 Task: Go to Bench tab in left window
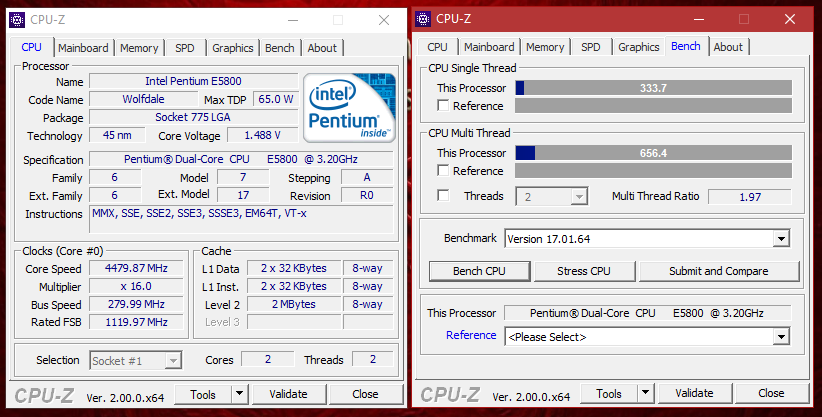[x=279, y=48]
